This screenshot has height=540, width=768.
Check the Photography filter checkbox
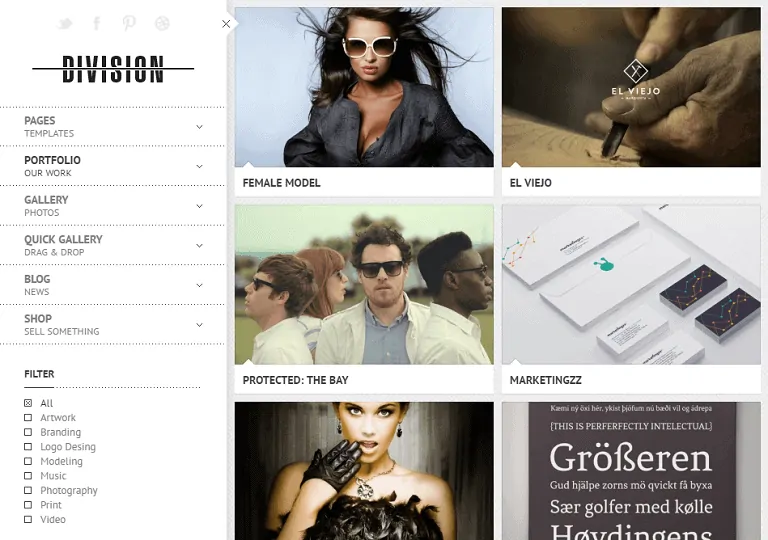pos(28,490)
